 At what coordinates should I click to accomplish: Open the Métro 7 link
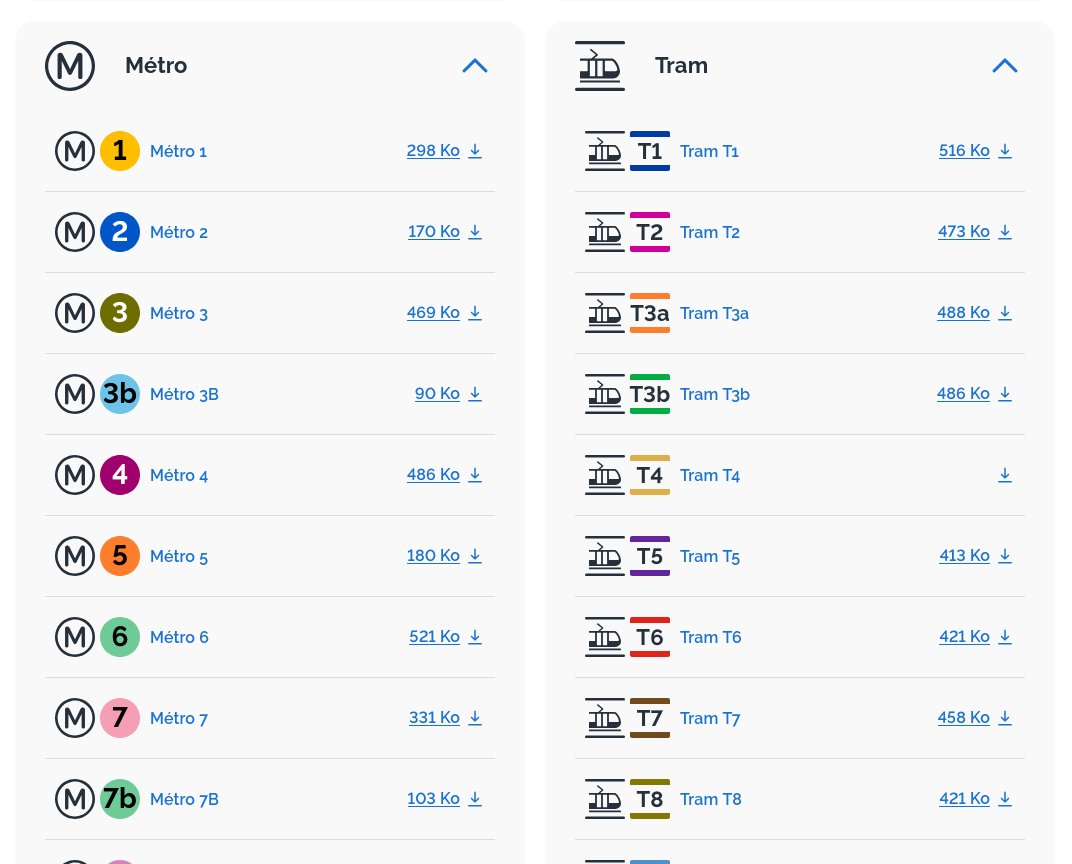tap(178, 718)
